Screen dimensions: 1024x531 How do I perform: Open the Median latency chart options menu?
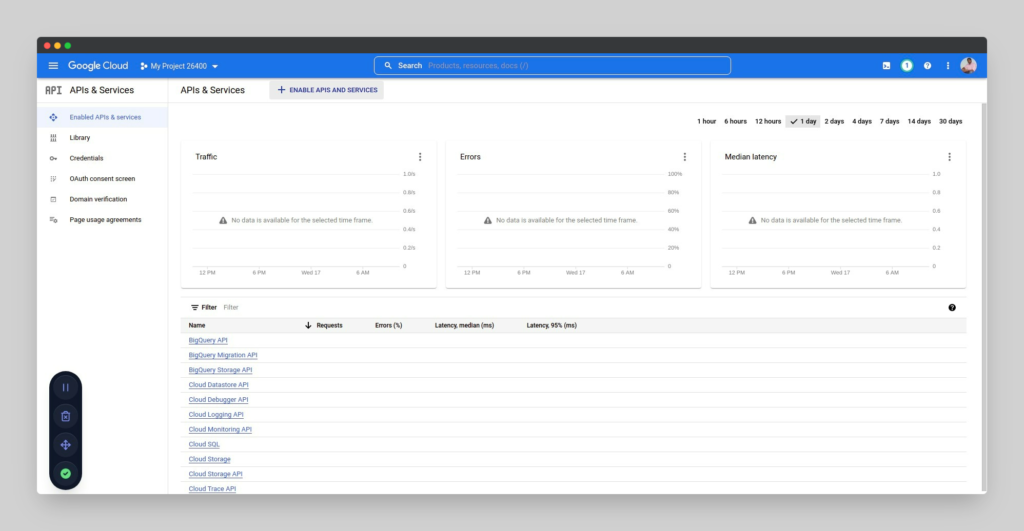pyautogui.click(x=949, y=157)
